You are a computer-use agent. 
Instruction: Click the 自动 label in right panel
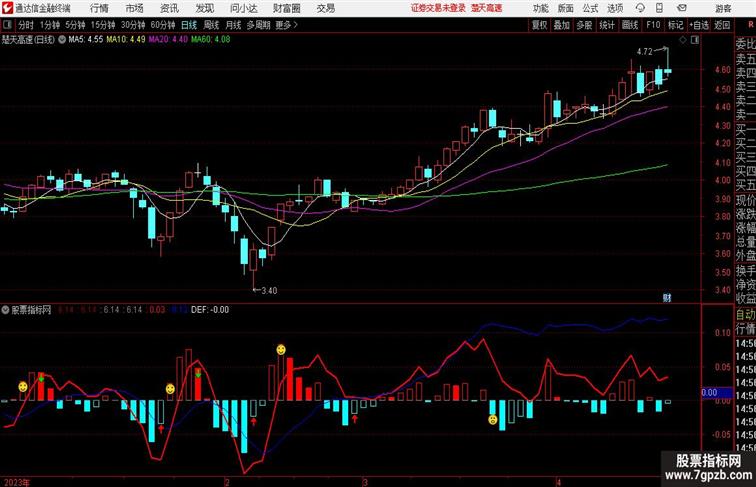point(745,314)
